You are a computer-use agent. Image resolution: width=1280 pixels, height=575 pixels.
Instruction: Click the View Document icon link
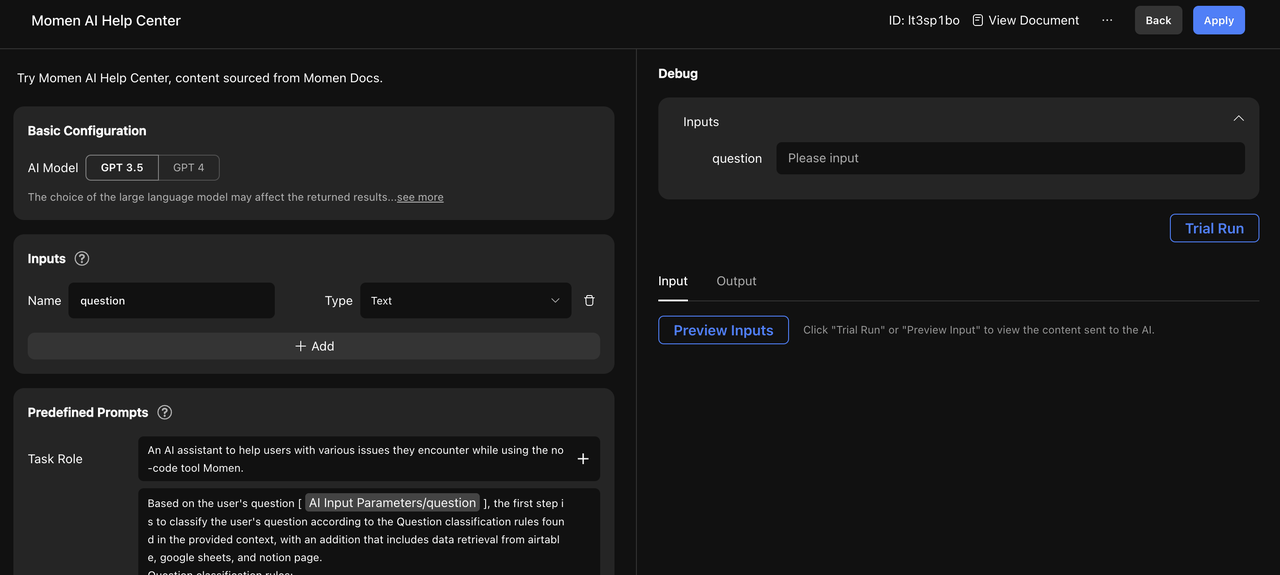1025,20
